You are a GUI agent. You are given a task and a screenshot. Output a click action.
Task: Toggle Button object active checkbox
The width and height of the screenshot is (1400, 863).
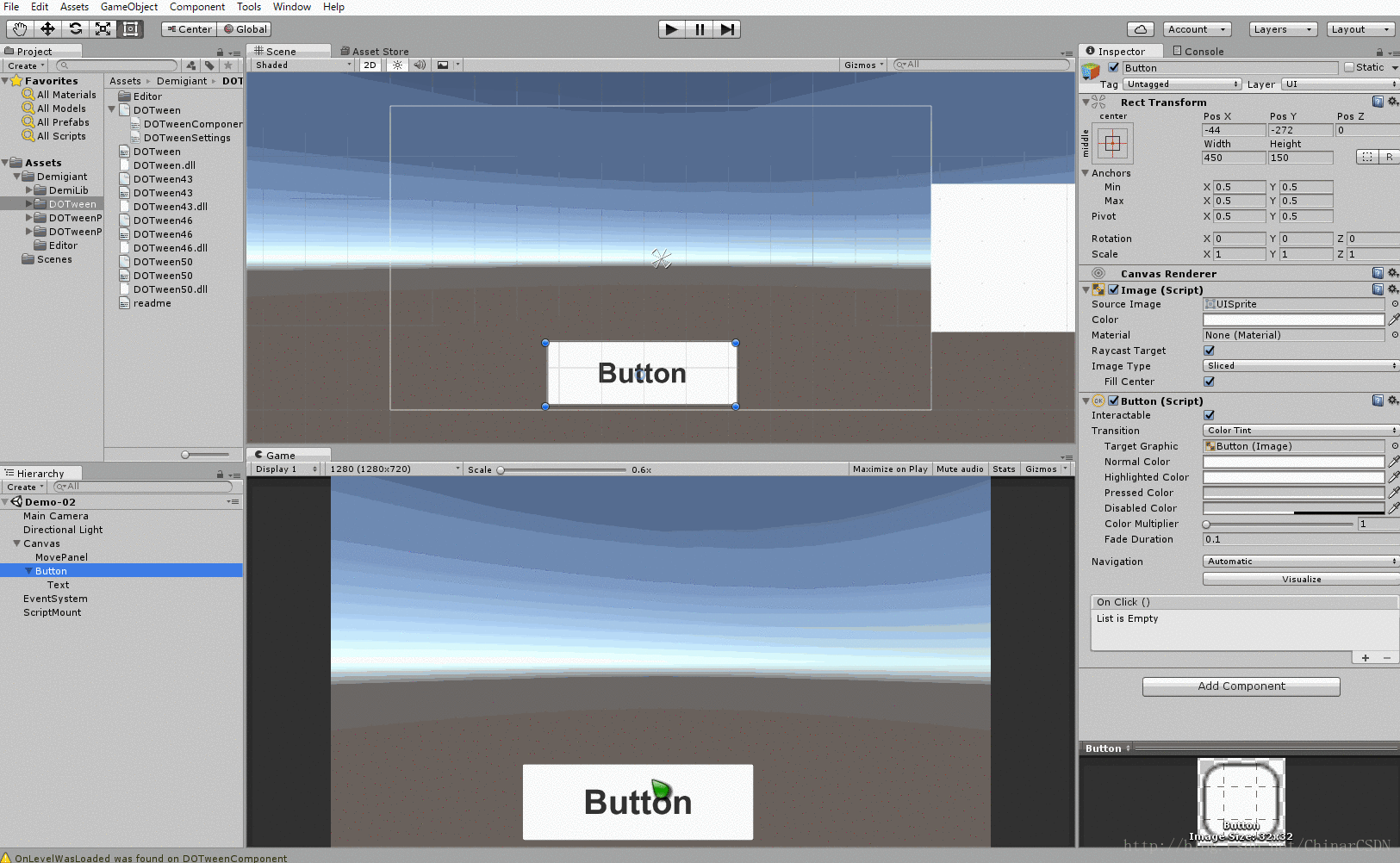click(1113, 68)
